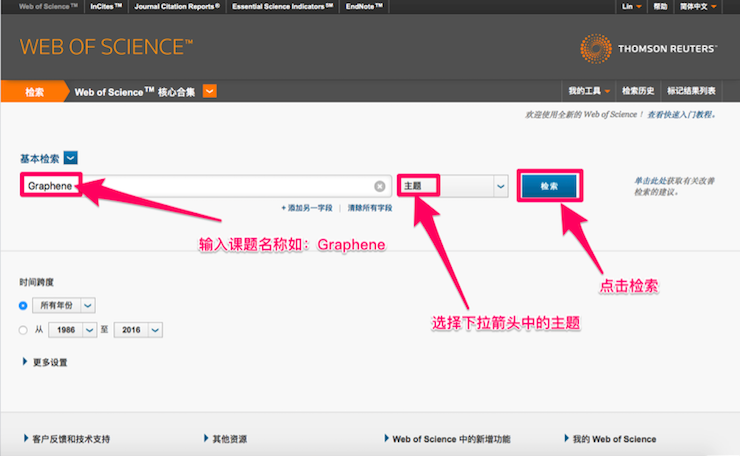Open the 所有年份 dropdown
The image size is (740, 456).
pos(87,305)
